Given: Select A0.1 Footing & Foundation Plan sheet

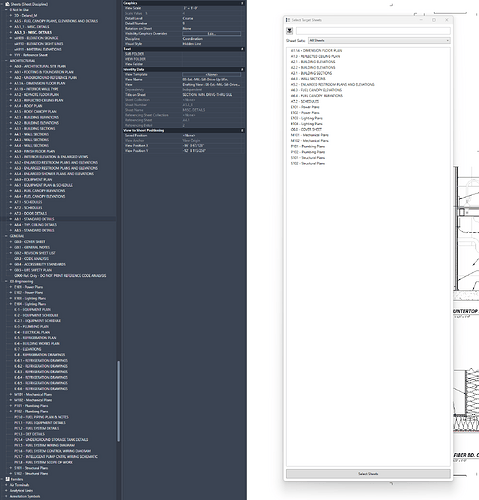Looking at the screenshot, I should [44, 72].
